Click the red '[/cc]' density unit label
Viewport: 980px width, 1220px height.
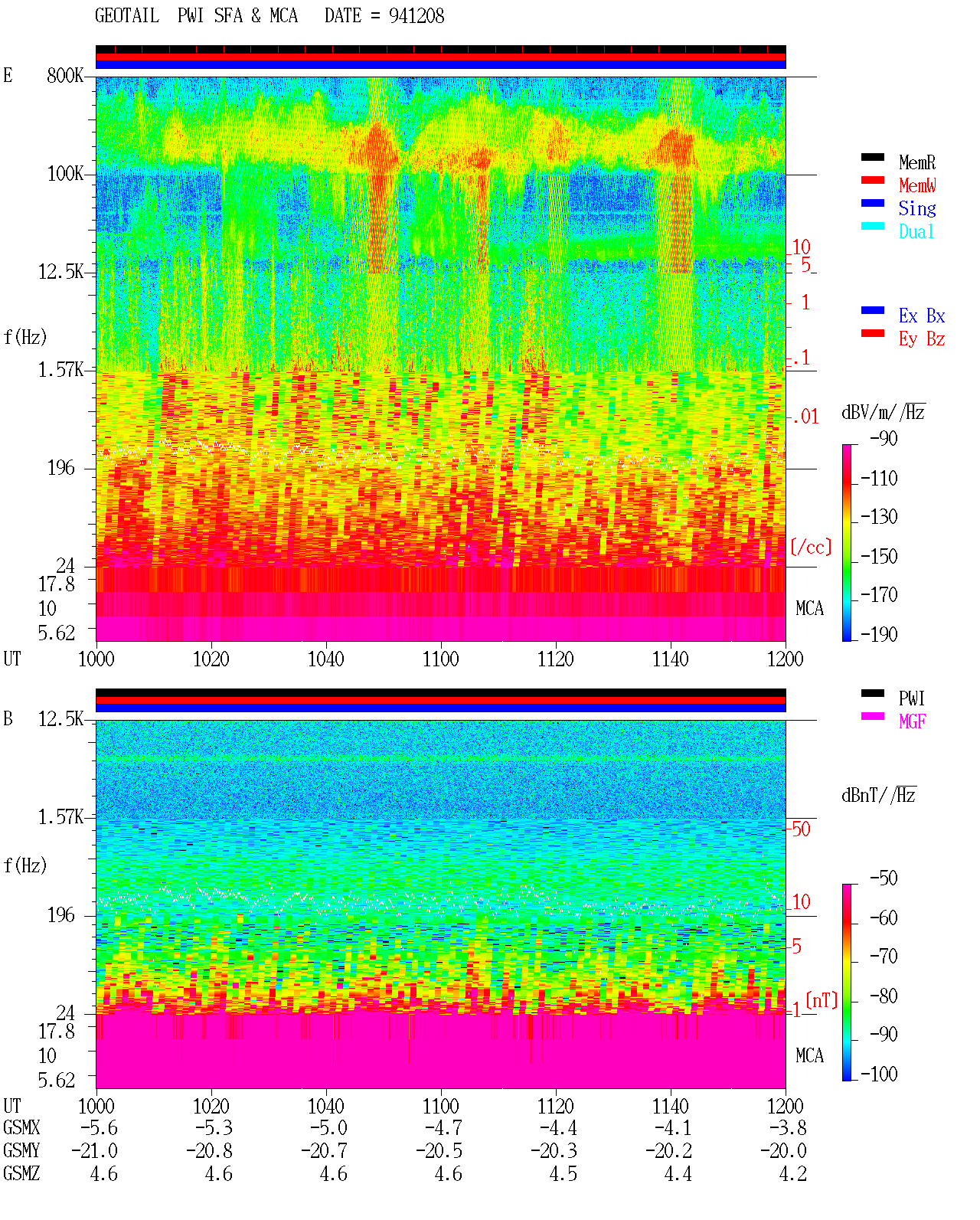point(811,547)
